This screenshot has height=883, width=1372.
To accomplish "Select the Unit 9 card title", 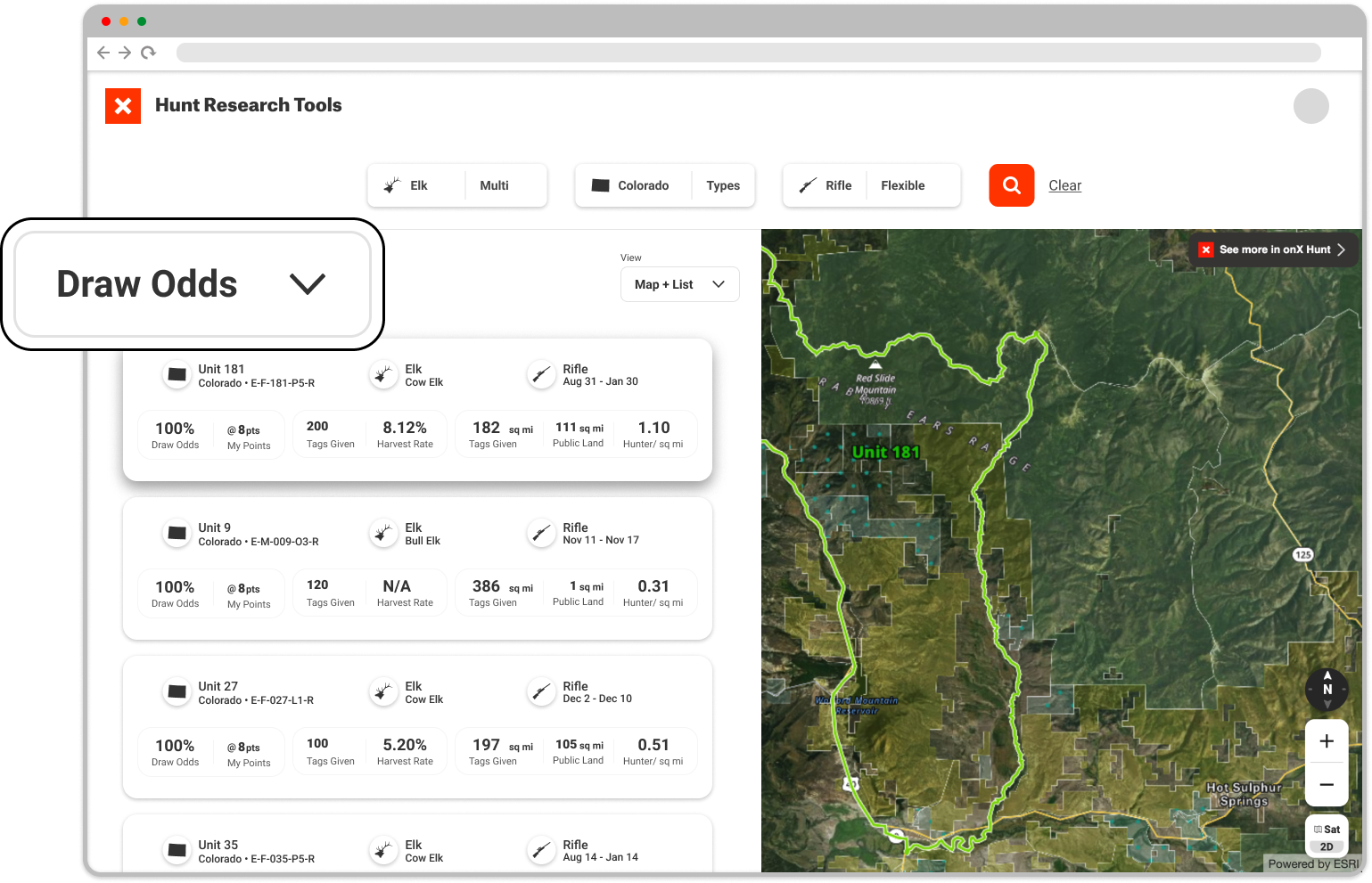I will [215, 527].
